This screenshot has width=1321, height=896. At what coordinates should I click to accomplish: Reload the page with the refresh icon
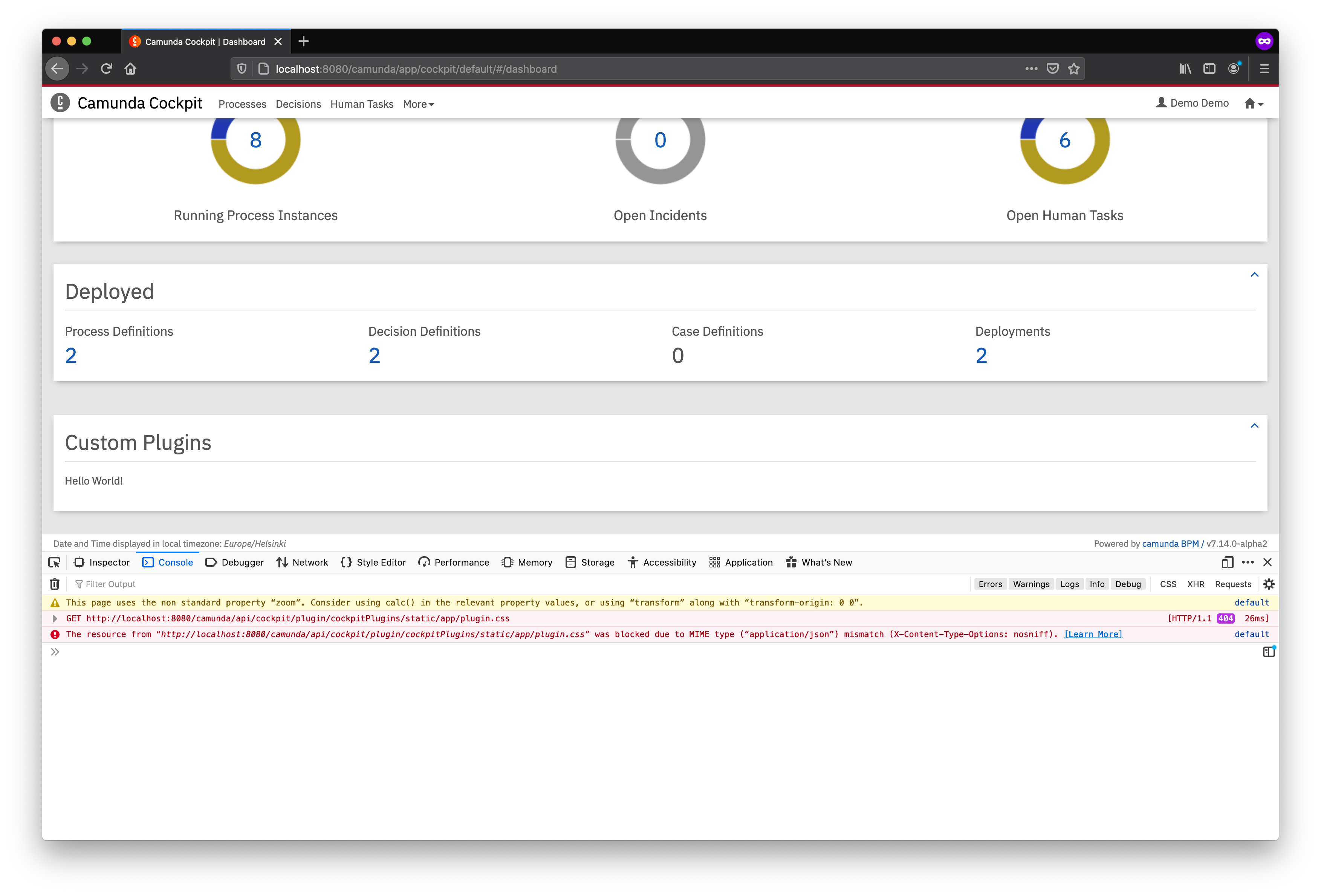click(x=106, y=69)
